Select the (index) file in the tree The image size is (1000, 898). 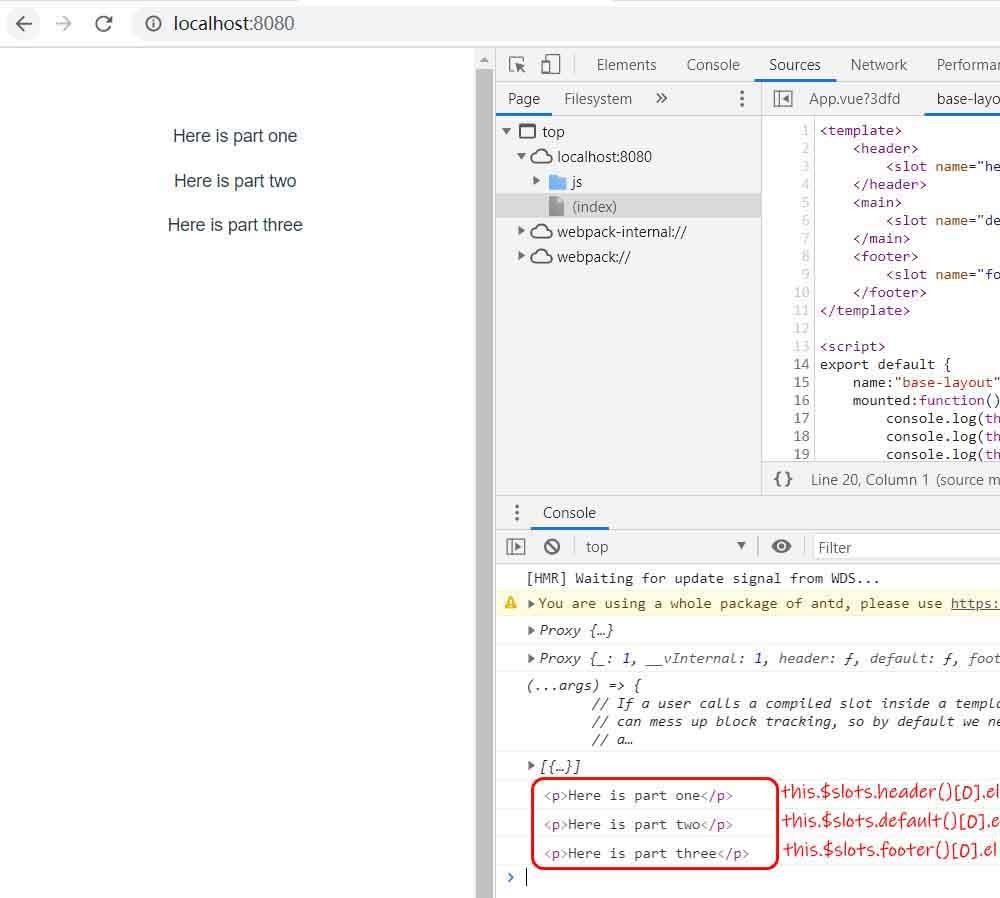[x=594, y=206]
